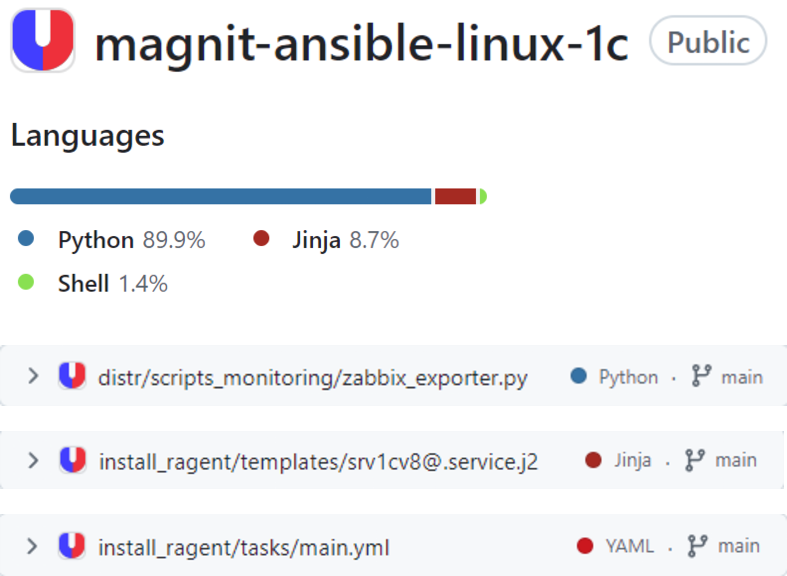Click branch icon in main.yml row
The height and width of the screenshot is (576, 787).
click(698, 546)
